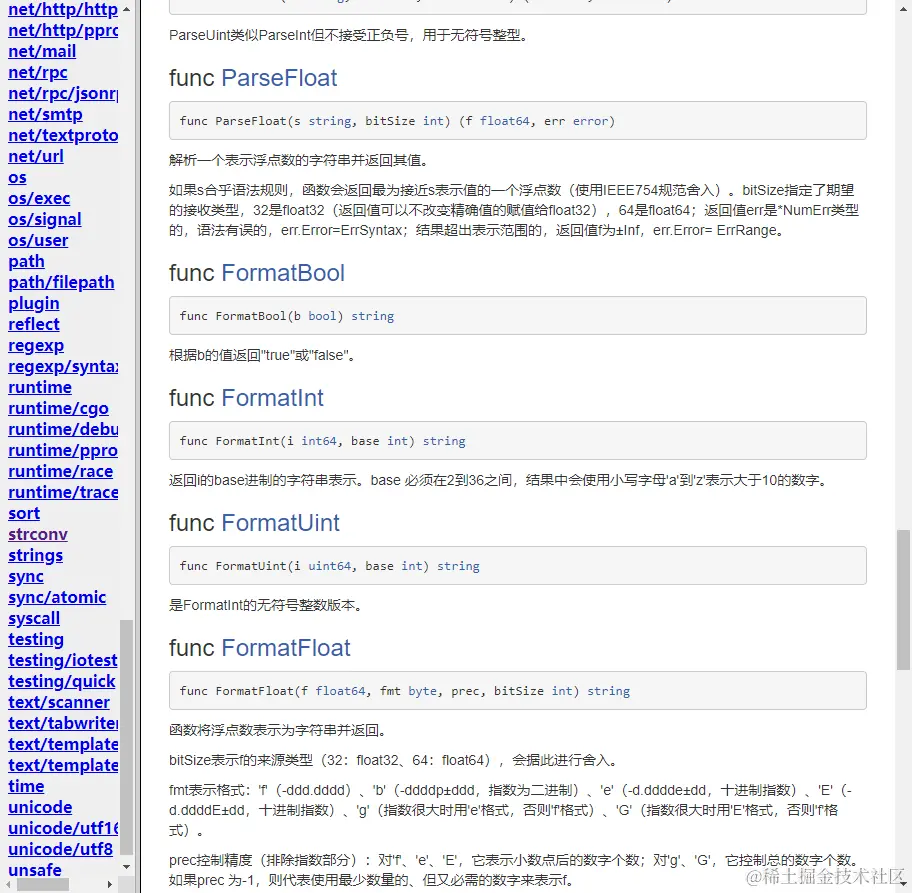Open the runtime/cgo package link
The image size is (912, 893).
(x=58, y=408)
